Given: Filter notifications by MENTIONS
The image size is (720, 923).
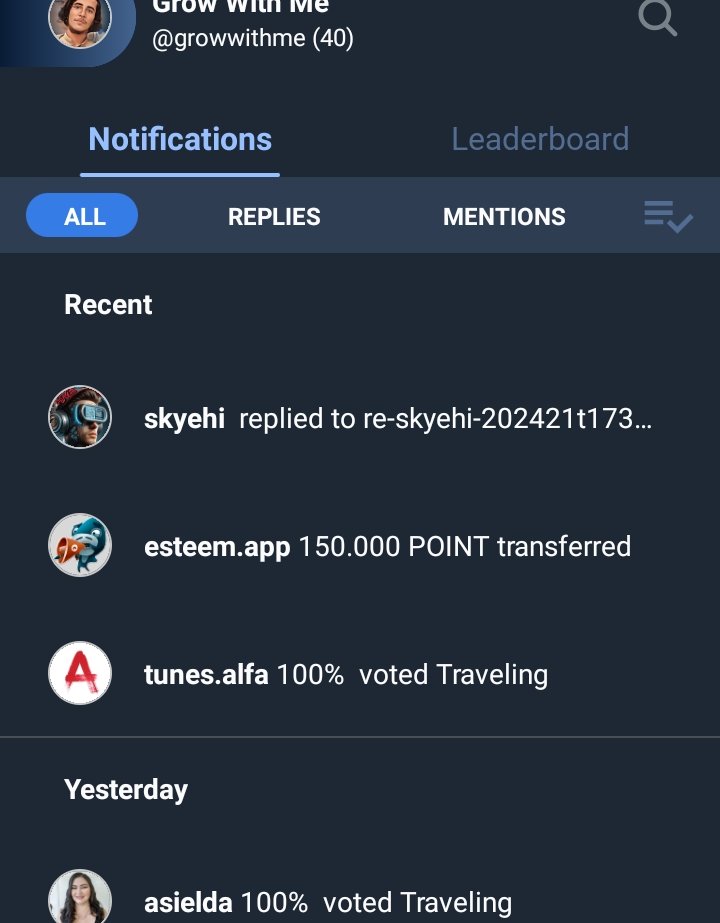Looking at the screenshot, I should click(504, 216).
